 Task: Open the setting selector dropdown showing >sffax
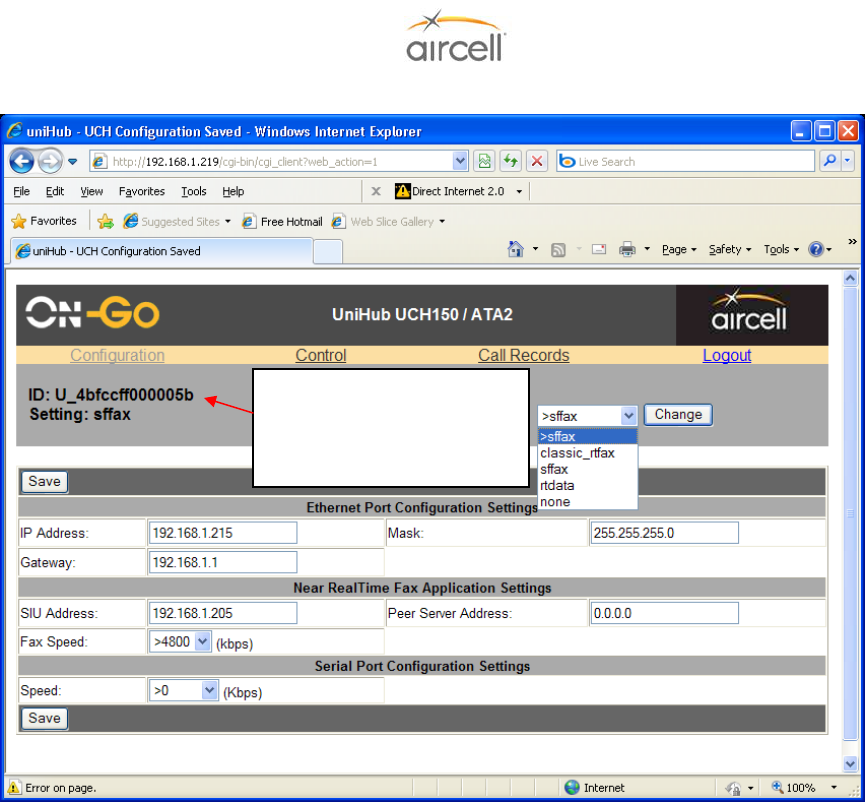pos(588,415)
